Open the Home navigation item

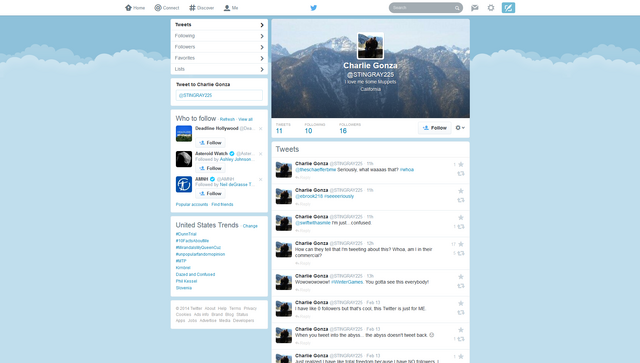135,8
